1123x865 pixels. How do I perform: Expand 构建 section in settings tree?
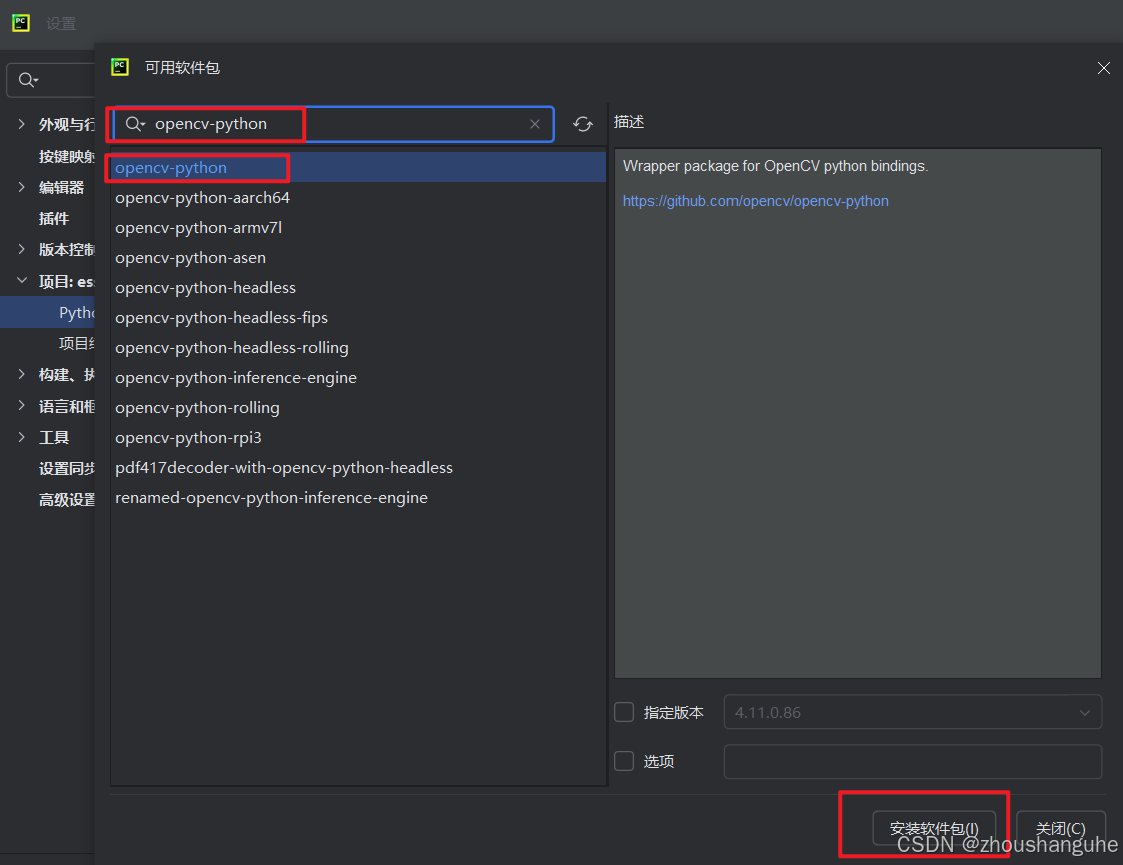click(21, 374)
